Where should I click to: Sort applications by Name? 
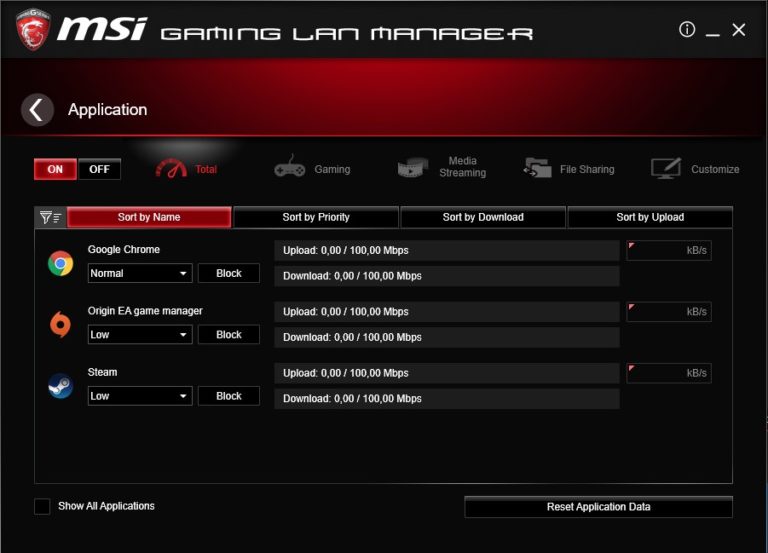pyautogui.click(x=149, y=217)
